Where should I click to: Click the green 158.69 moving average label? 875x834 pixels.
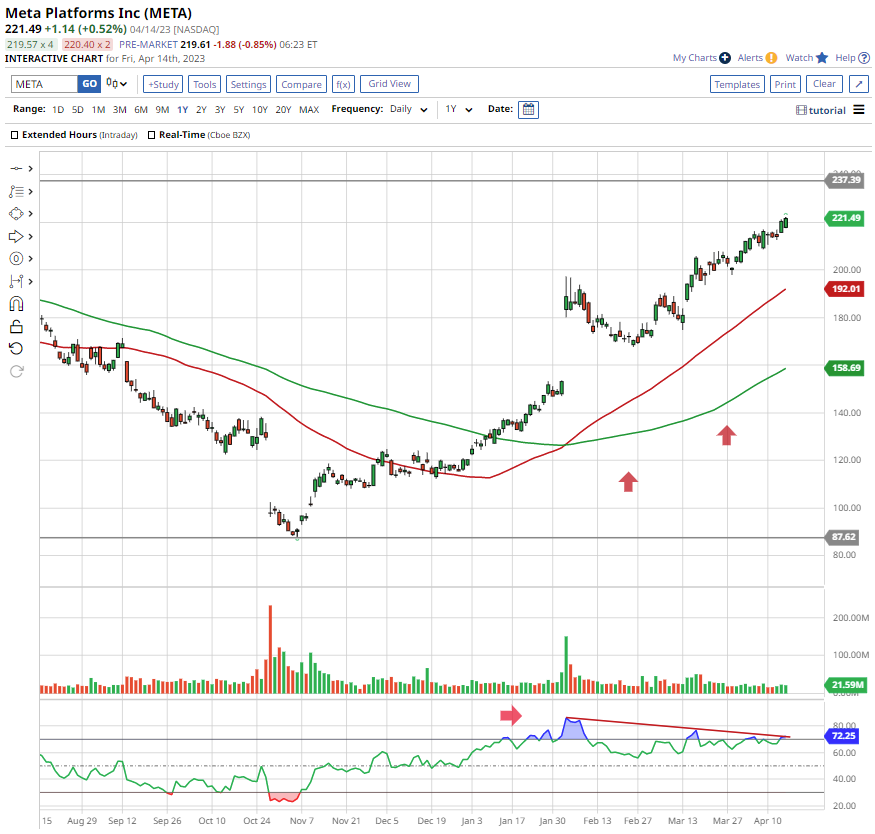tap(845, 368)
